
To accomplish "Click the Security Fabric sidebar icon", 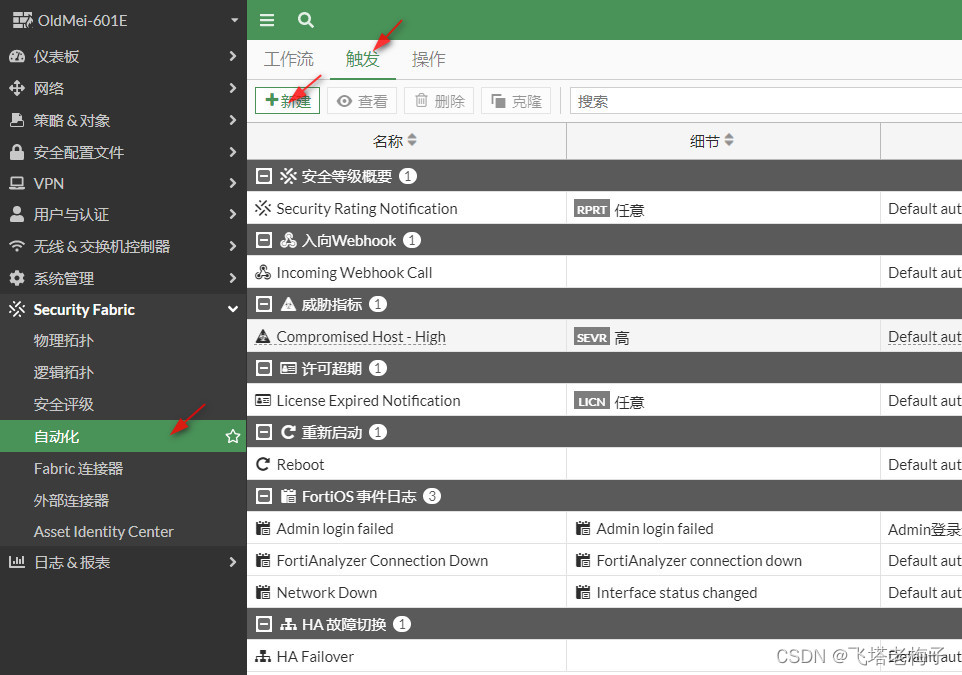I will [x=17, y=309].
